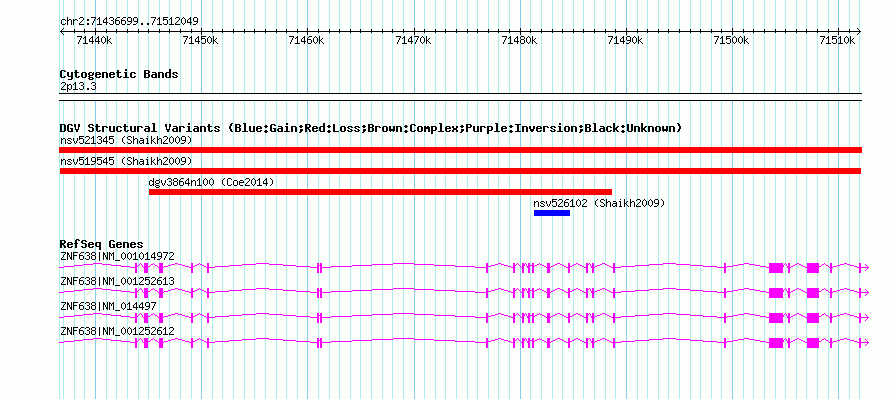890x399 pixels.
Task: Select the ZNF638|NM_014497 gene label
Action: click(x=108, y=306)
